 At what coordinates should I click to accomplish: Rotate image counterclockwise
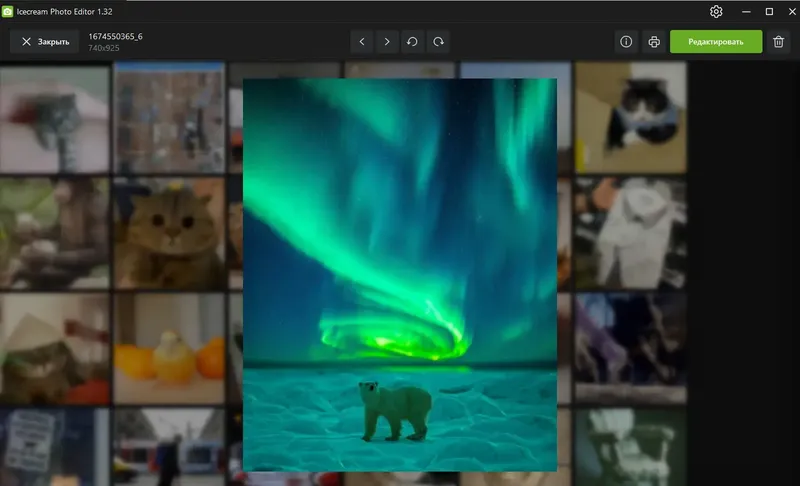point(412,42)
